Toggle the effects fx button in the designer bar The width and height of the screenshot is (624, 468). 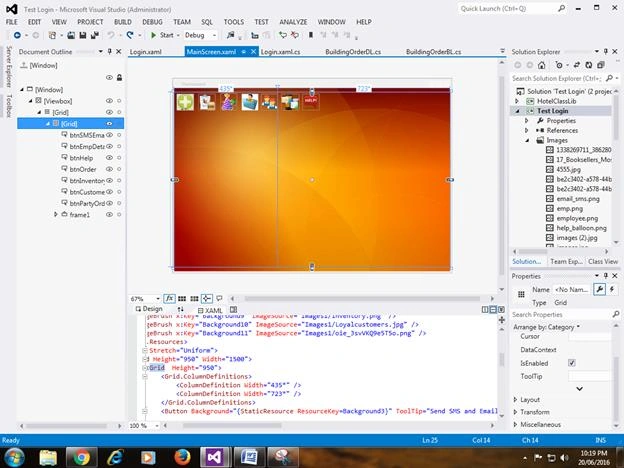(169, 298)
